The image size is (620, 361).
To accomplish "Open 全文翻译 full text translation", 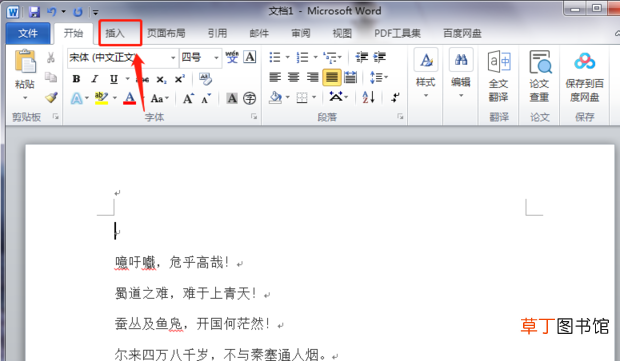I will (x=499, y=76).
